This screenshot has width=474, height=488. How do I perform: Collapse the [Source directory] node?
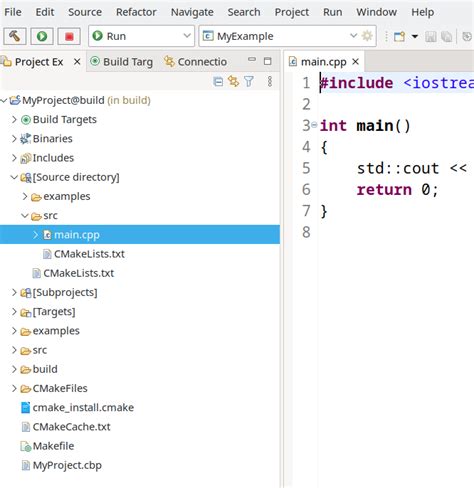click(14, 177)
